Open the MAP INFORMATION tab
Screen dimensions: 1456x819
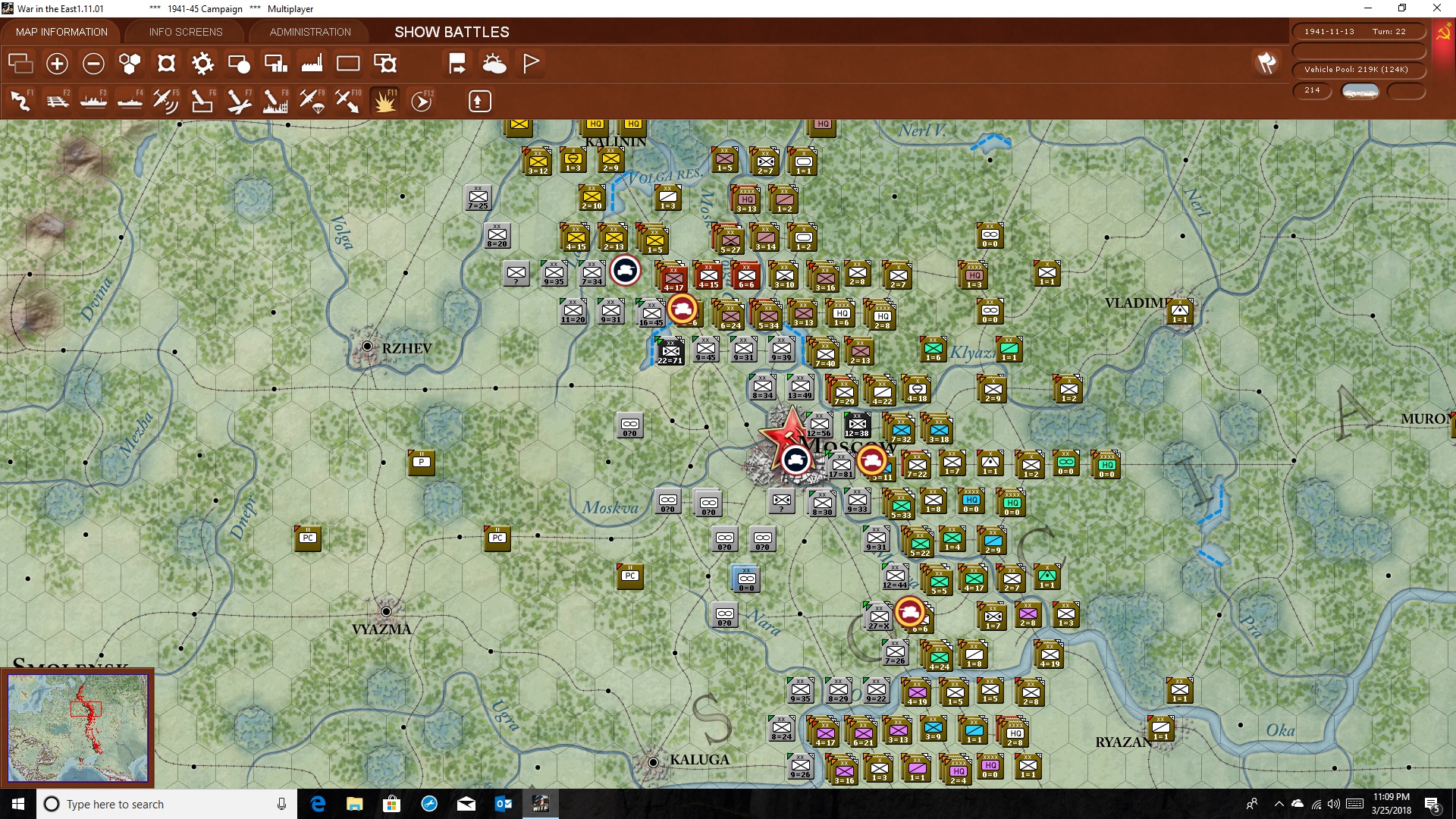[x=61, y=32]
